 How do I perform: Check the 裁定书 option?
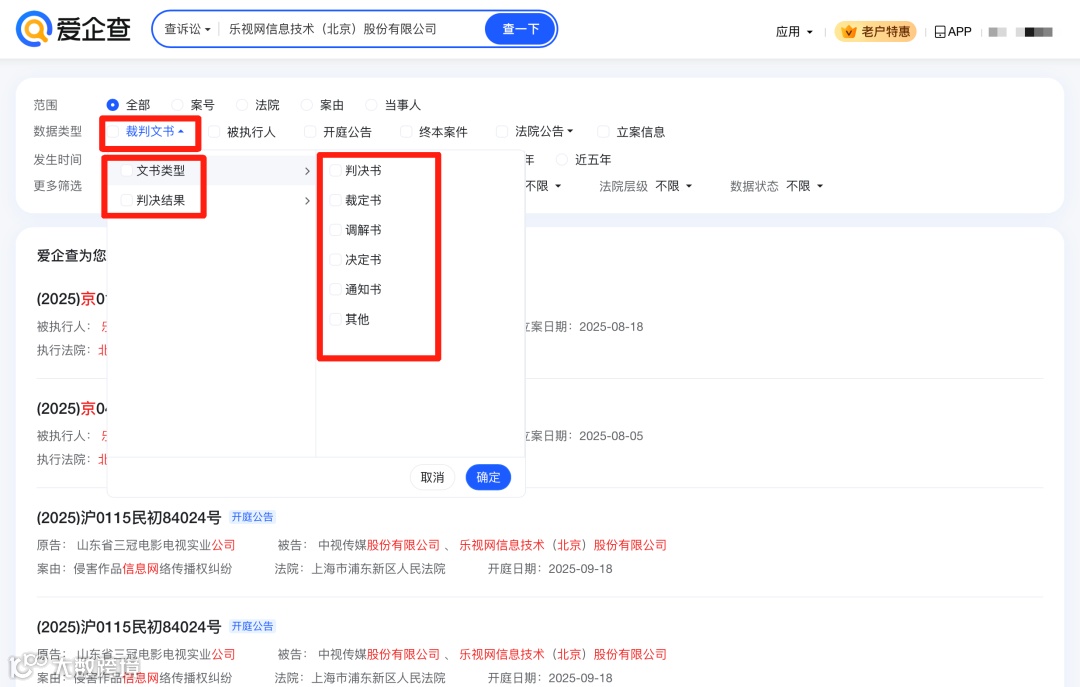(x=335, y=201)
